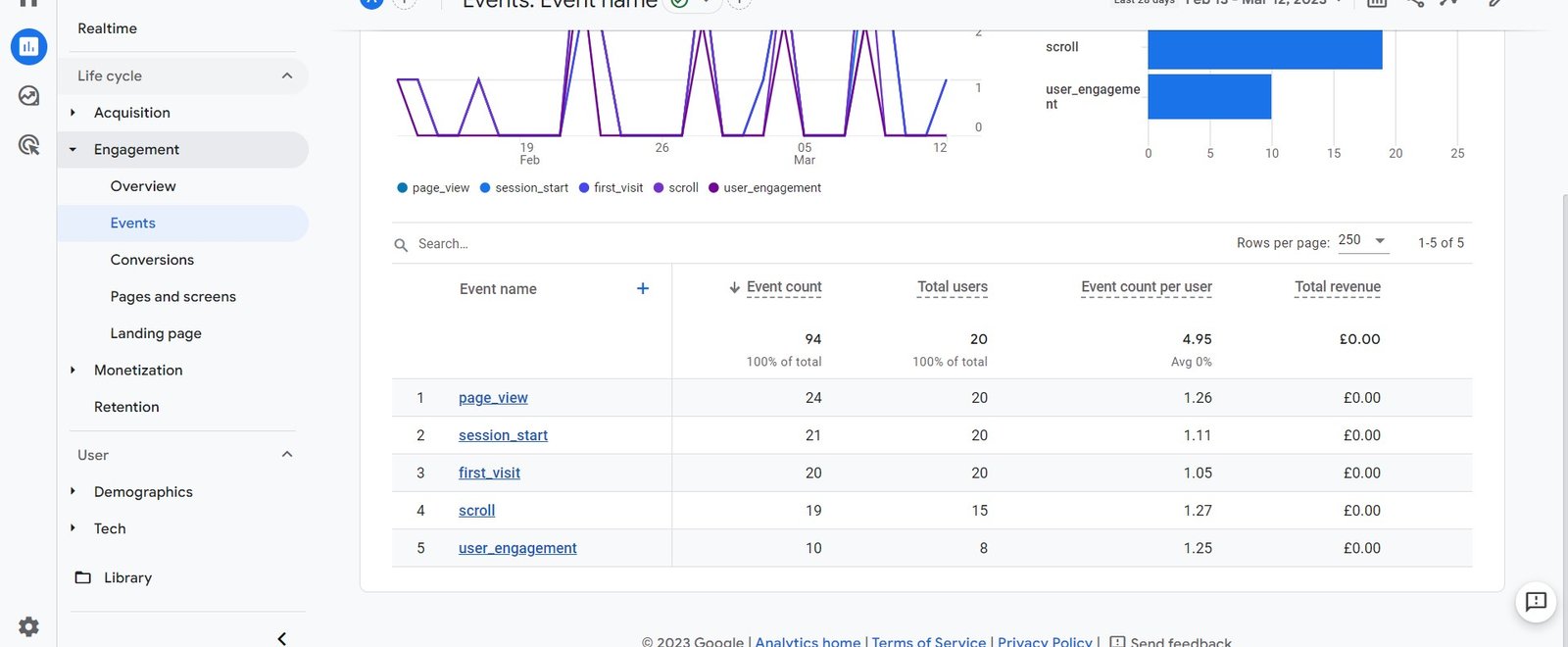Screen dimensions: 1568x647
Task: Open the Rows per page dropdown showing 250
Action: tap(1363, 240)
